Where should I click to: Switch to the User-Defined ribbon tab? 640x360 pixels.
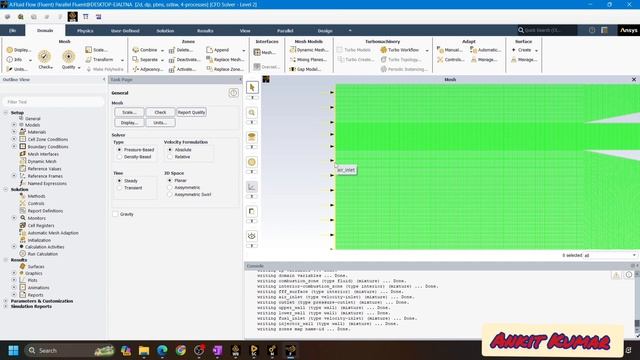[125, 31]
